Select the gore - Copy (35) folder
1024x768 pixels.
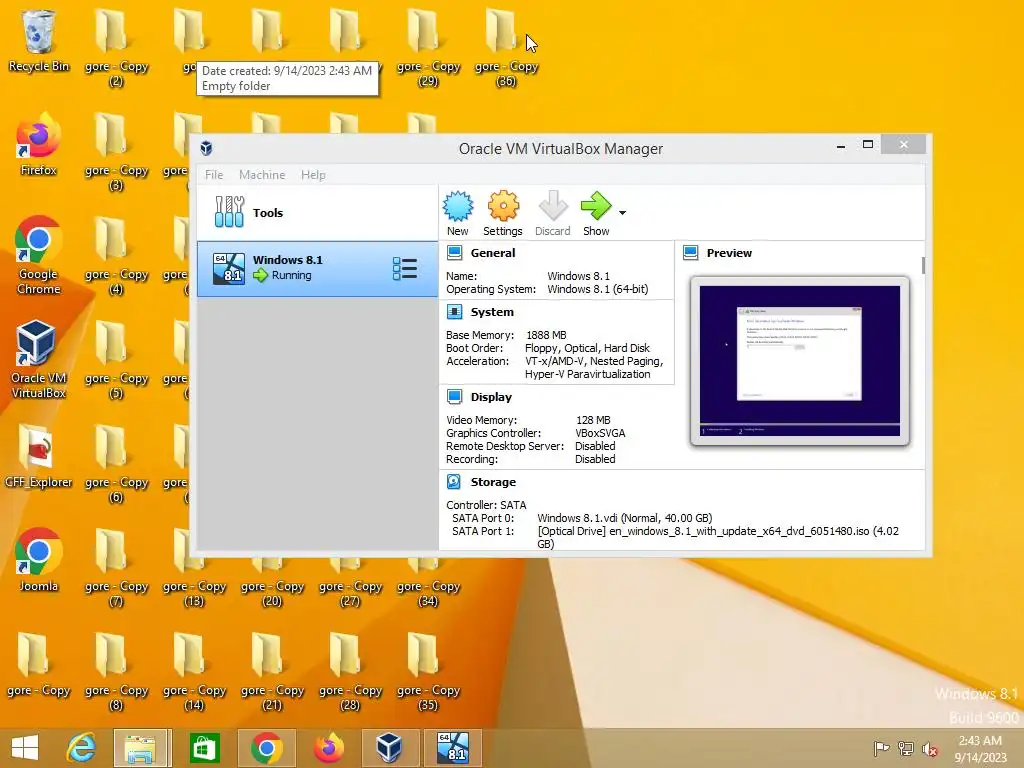pyautogui.click(x=428, y=671)
